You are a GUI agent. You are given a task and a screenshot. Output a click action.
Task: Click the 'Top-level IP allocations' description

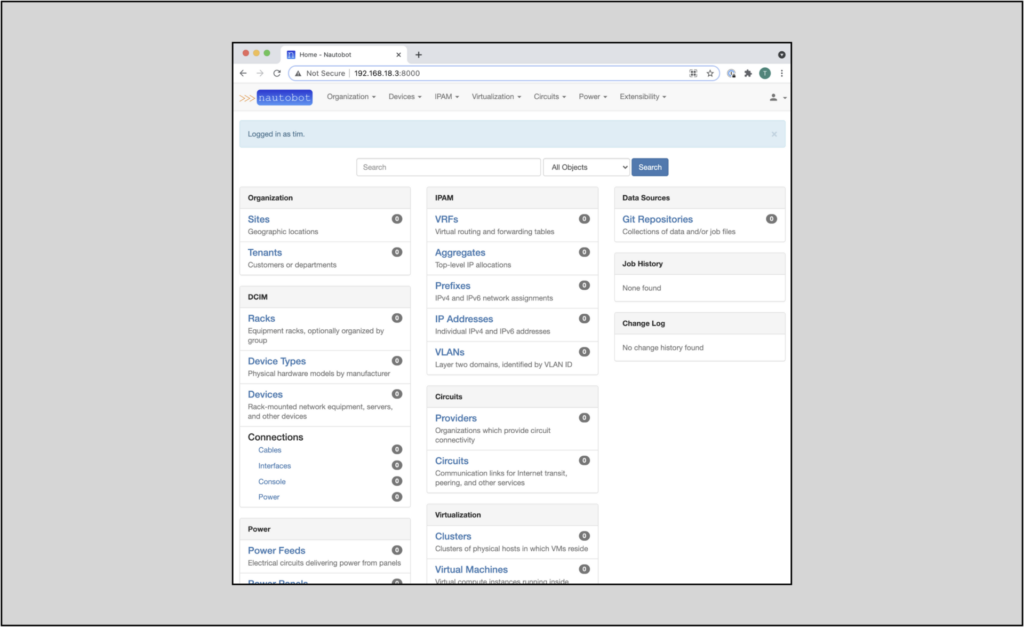[473, 265]
